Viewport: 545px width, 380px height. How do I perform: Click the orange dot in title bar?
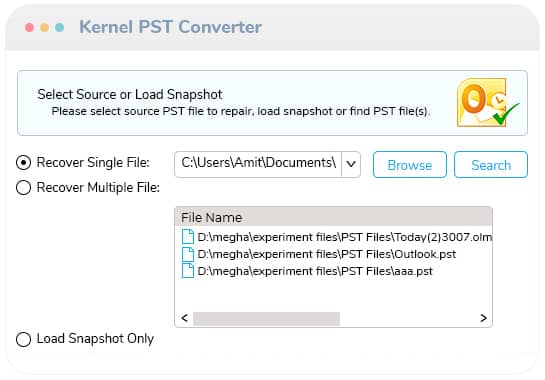coord(44,27)
